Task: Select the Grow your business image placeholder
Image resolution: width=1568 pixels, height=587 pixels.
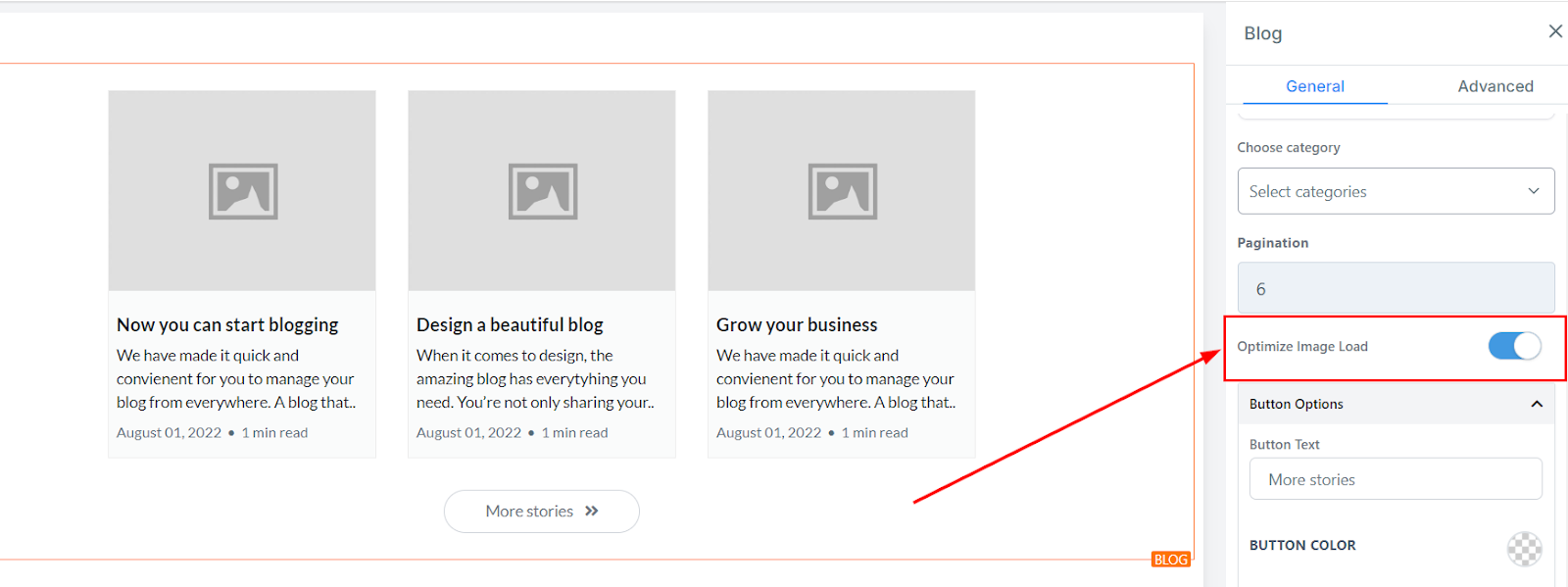Action: [x=842, y=191]
